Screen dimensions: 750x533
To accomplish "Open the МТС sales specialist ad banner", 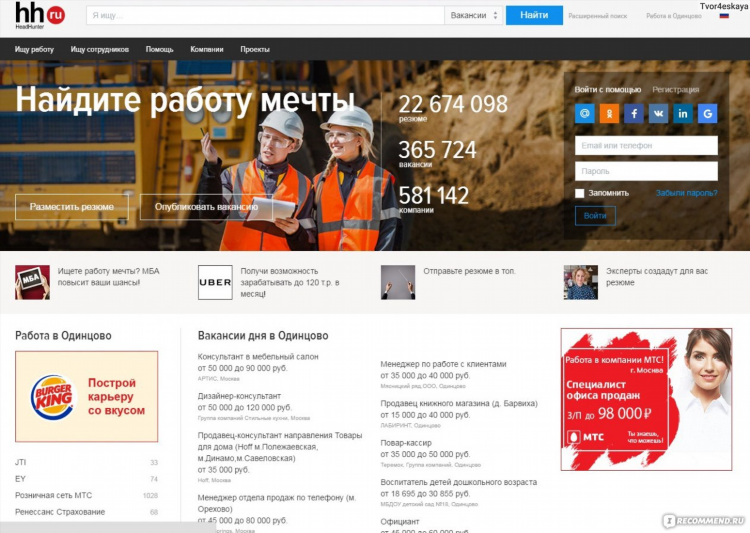I will point(646,400).
